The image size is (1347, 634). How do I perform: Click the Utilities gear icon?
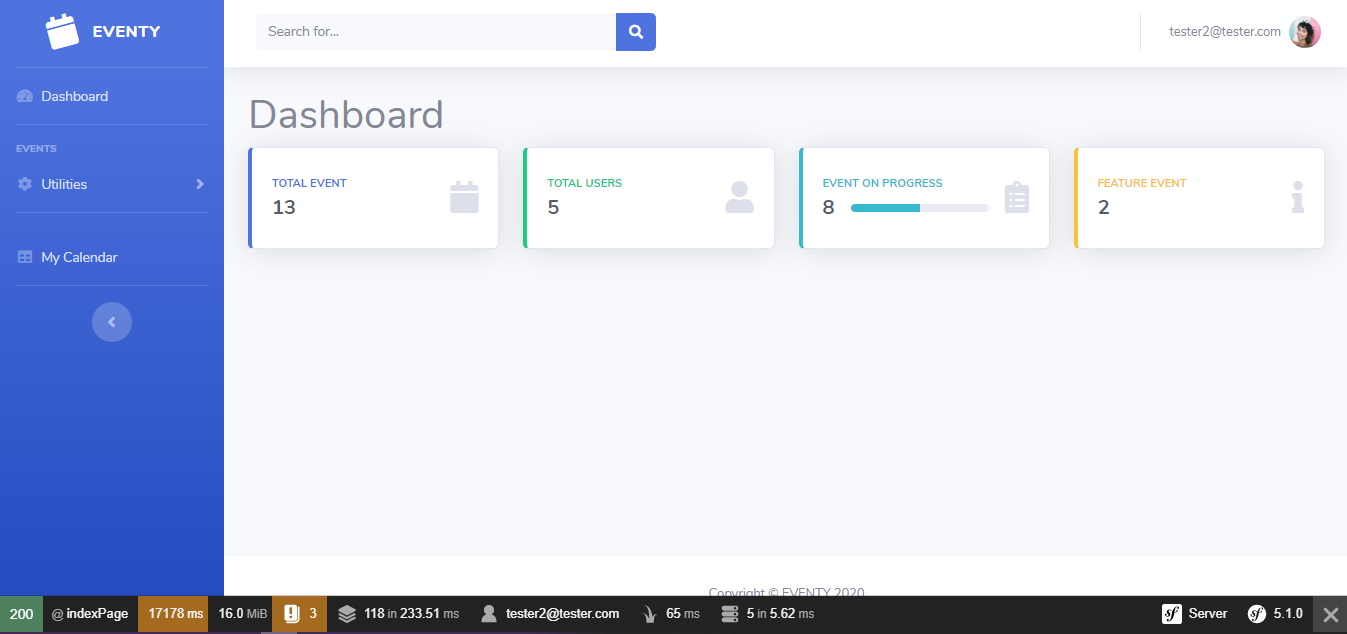[x=23, y=184]
